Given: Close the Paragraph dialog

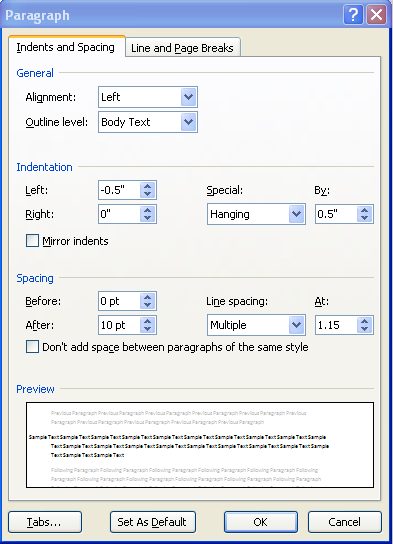Looking at the screenshot, I should [x=376, y=15].
